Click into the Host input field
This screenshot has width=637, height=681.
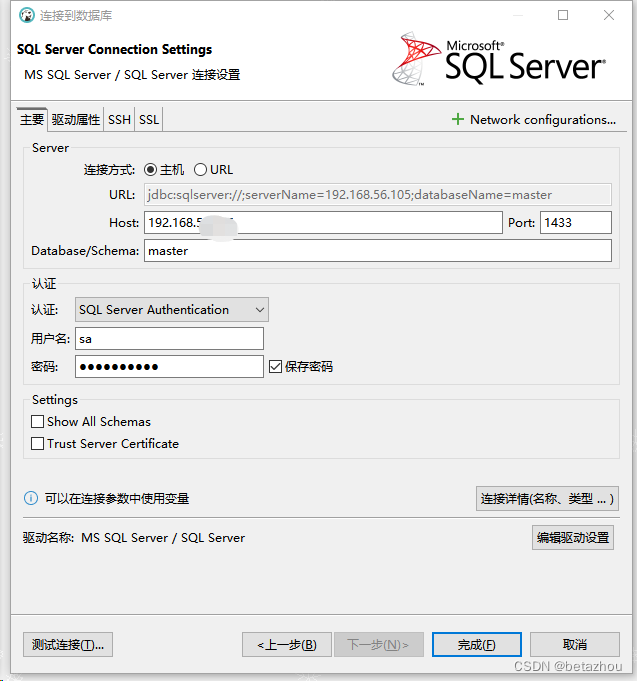323,223
